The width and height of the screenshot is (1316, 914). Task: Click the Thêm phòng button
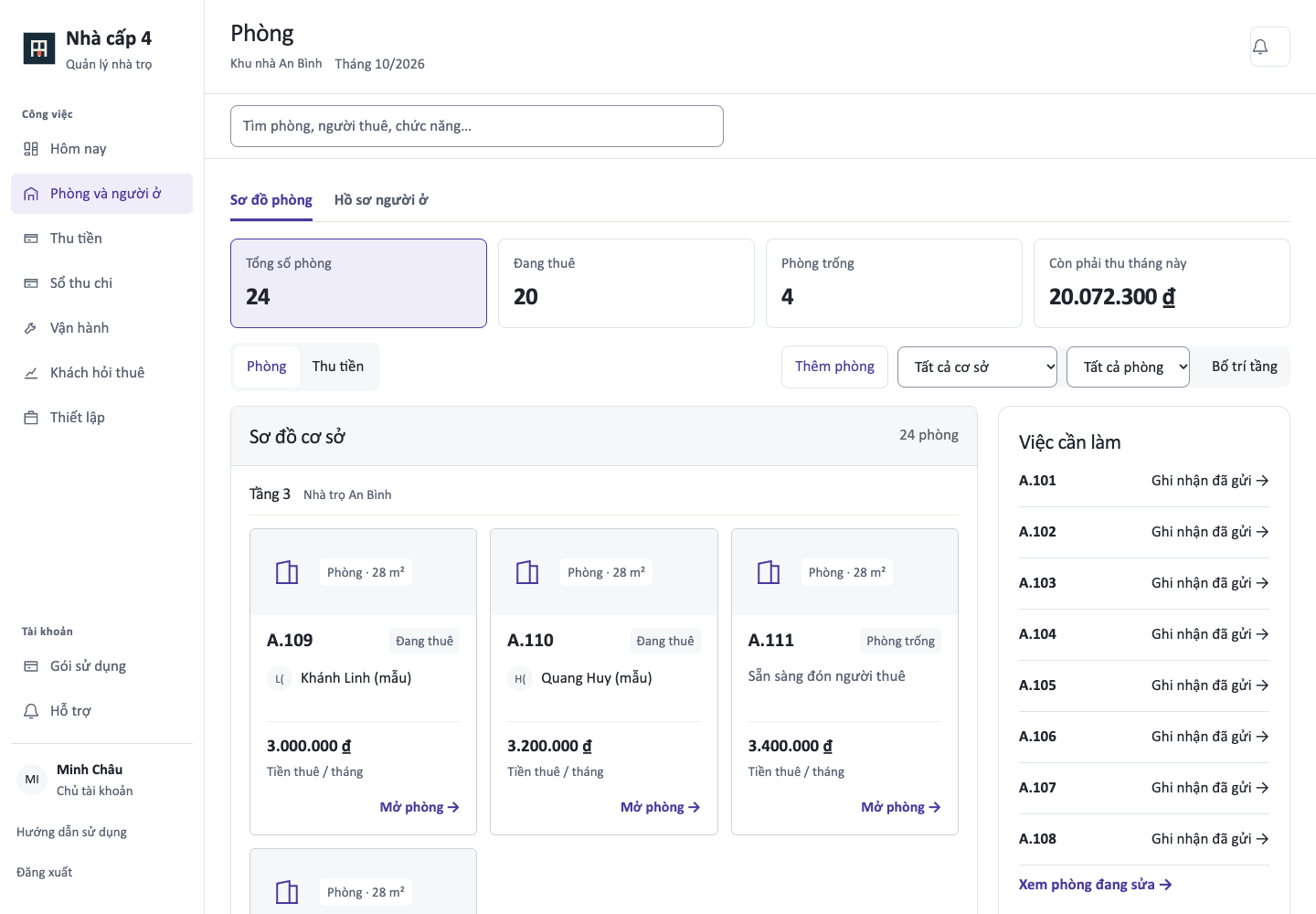pos(834,367)
